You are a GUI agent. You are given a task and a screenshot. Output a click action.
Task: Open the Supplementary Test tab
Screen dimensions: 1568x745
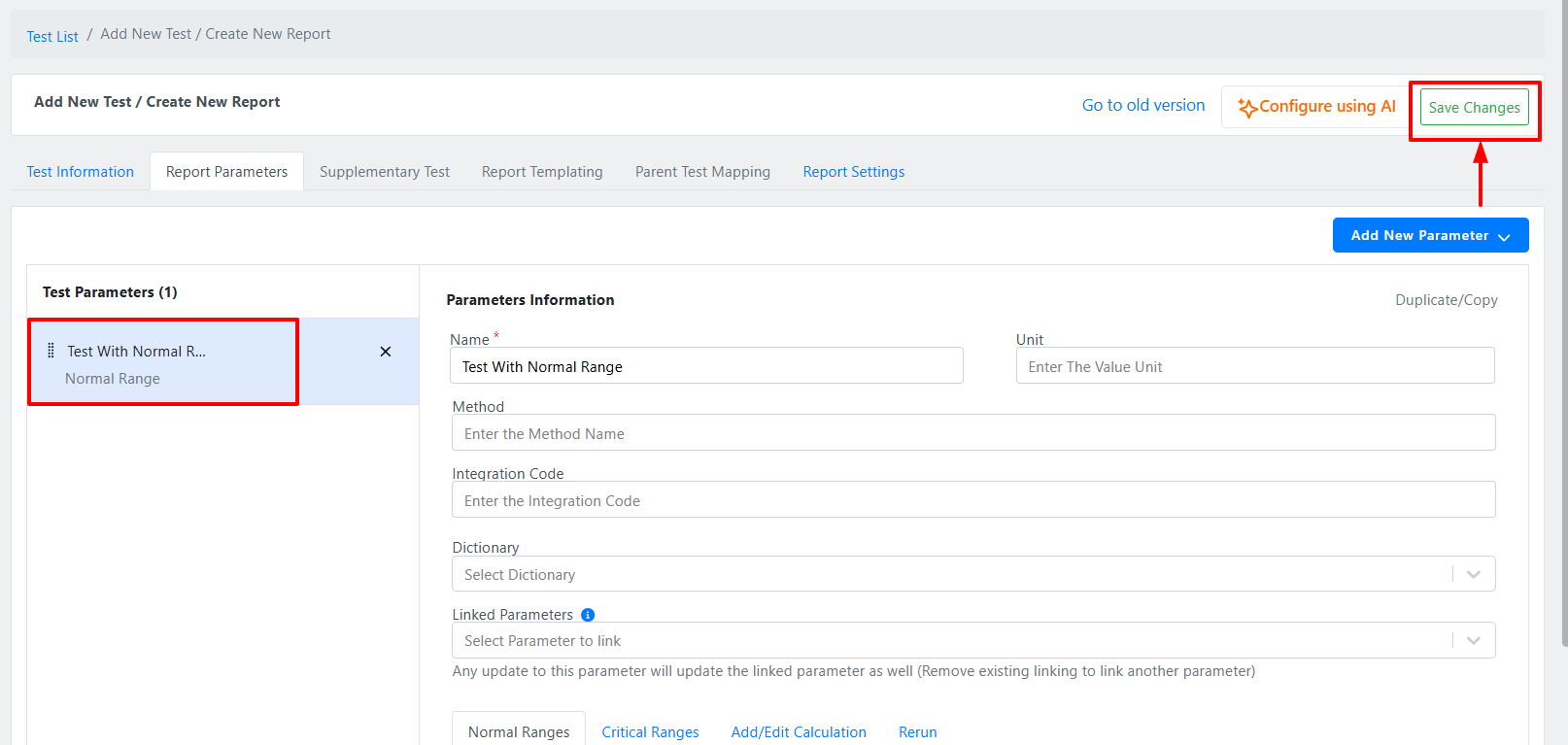(x=385, y=172)
